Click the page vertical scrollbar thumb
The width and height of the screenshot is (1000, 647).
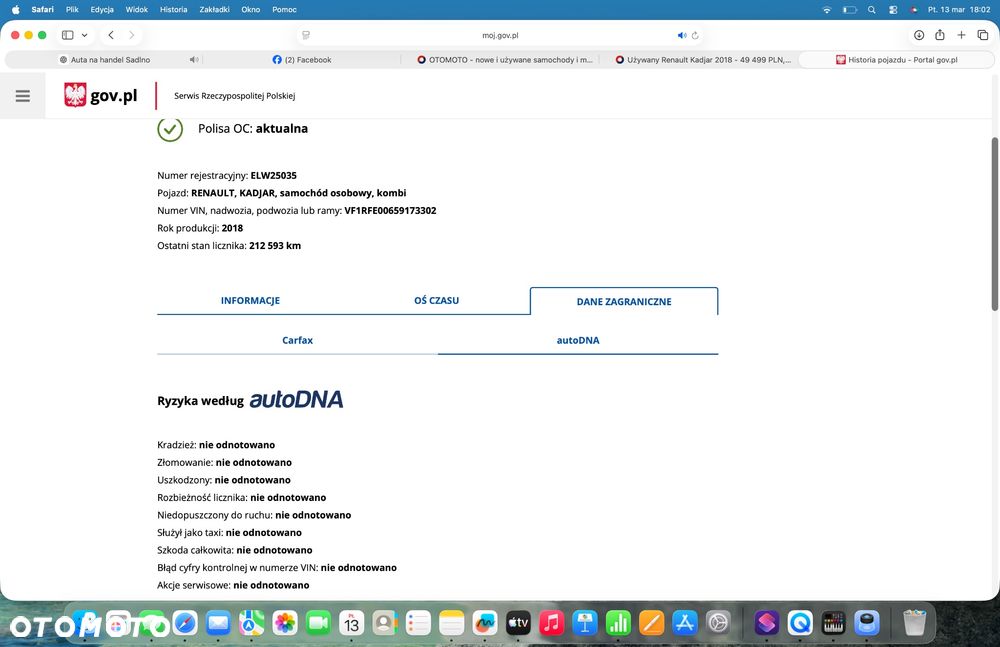click(x=994, y=223)
